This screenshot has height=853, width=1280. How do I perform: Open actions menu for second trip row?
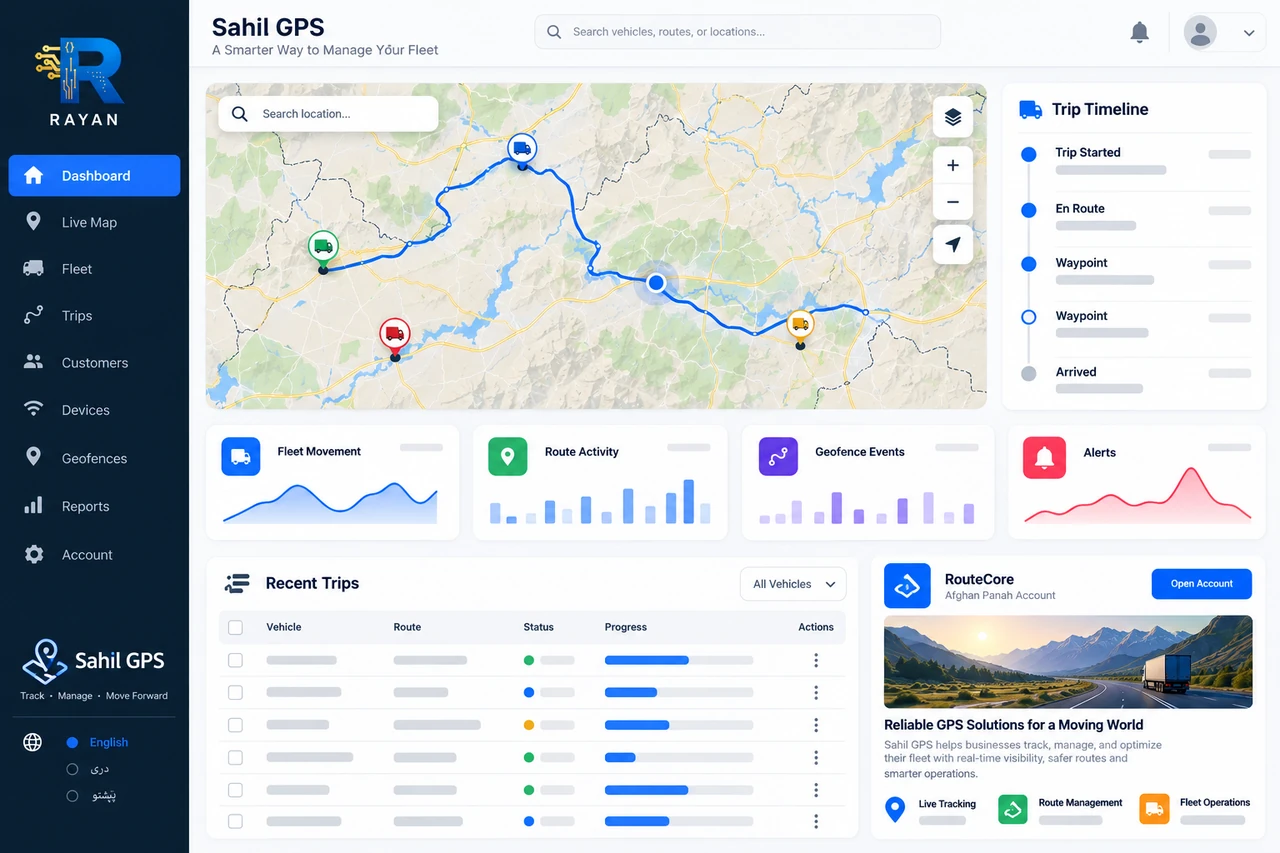pyautogui.click(x=816, y=692)
